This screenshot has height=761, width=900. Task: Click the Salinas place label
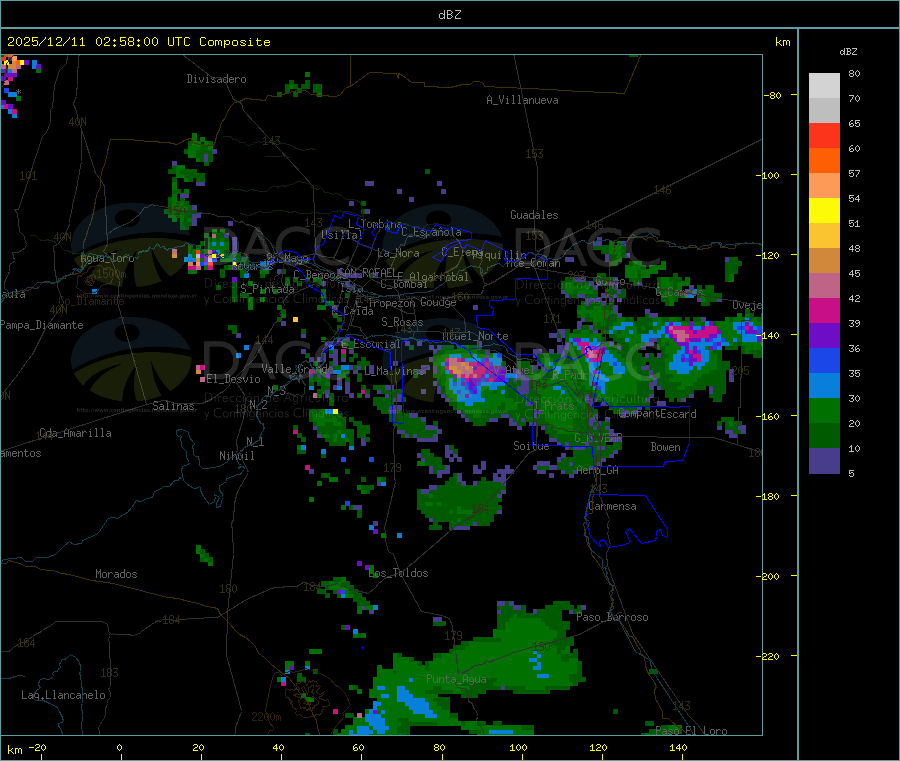pyautogui.click(x=173, y=406)
